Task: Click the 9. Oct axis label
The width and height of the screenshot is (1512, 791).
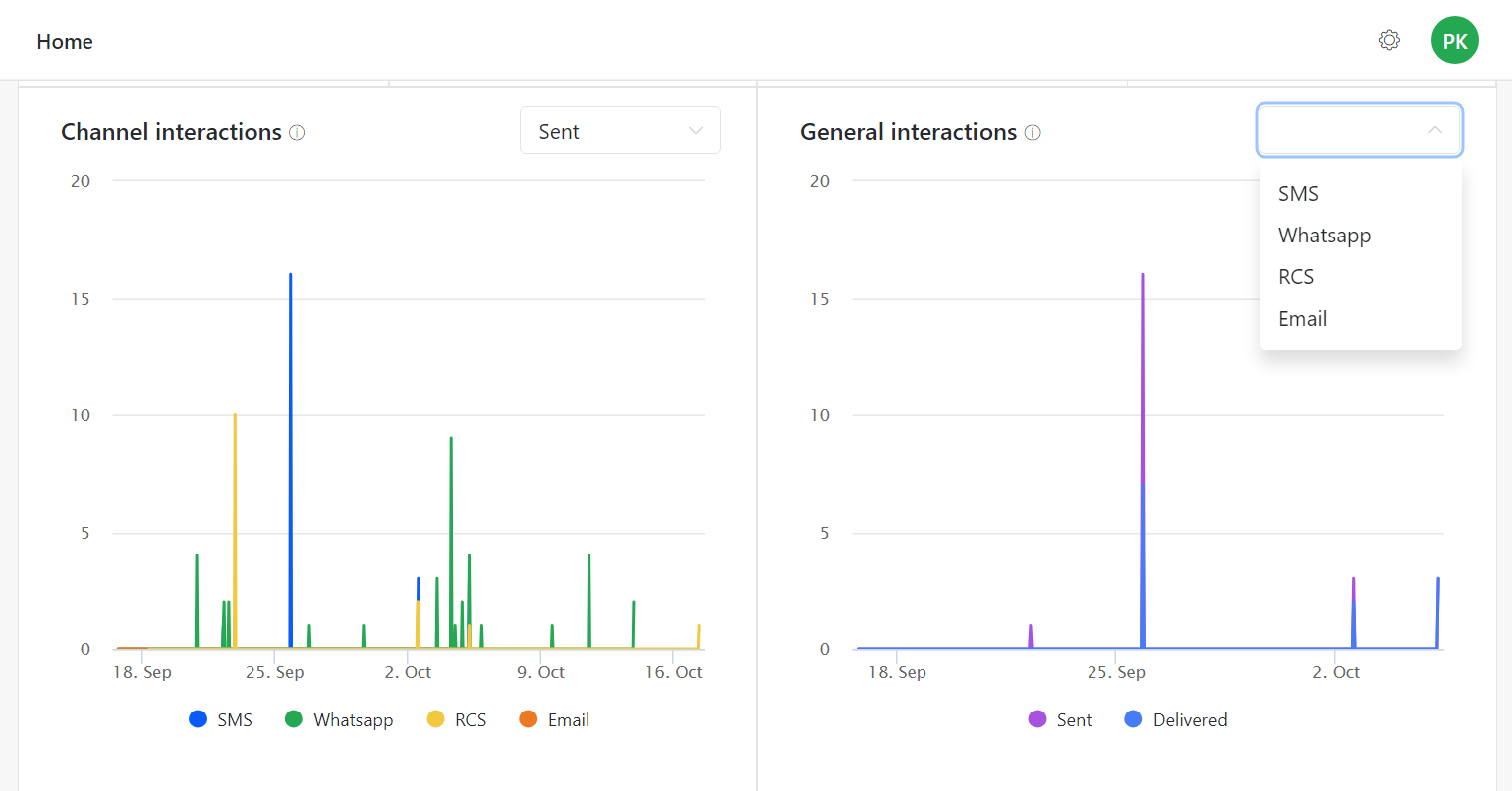Action: [x=541, y=672]
